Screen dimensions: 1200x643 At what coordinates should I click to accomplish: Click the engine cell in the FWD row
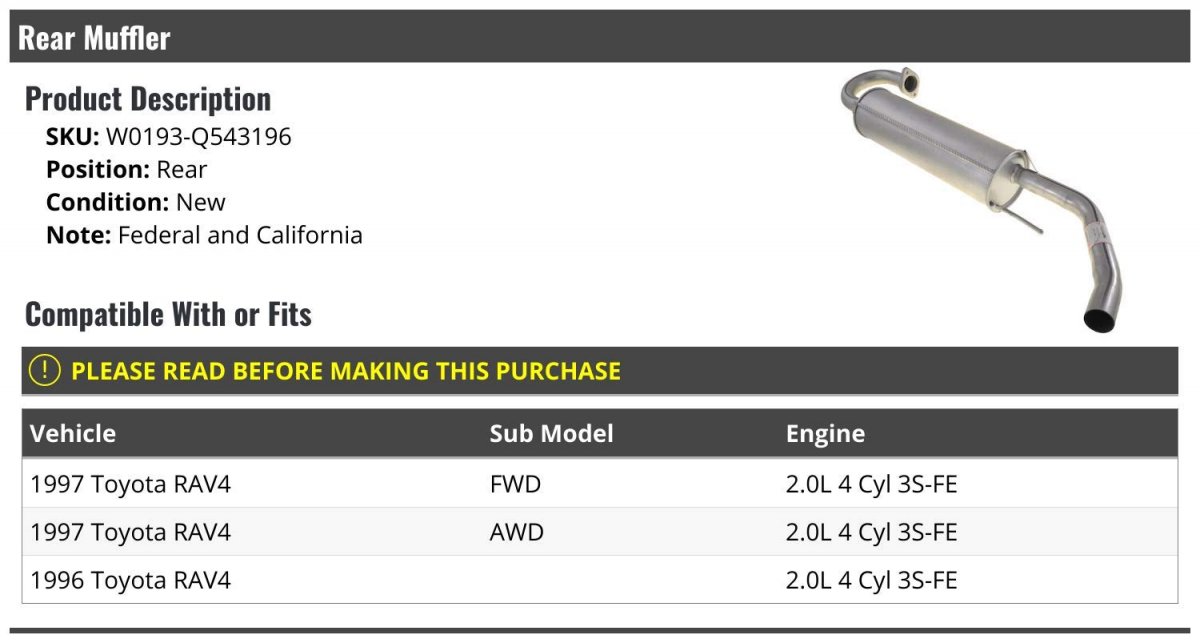point(872,484)
